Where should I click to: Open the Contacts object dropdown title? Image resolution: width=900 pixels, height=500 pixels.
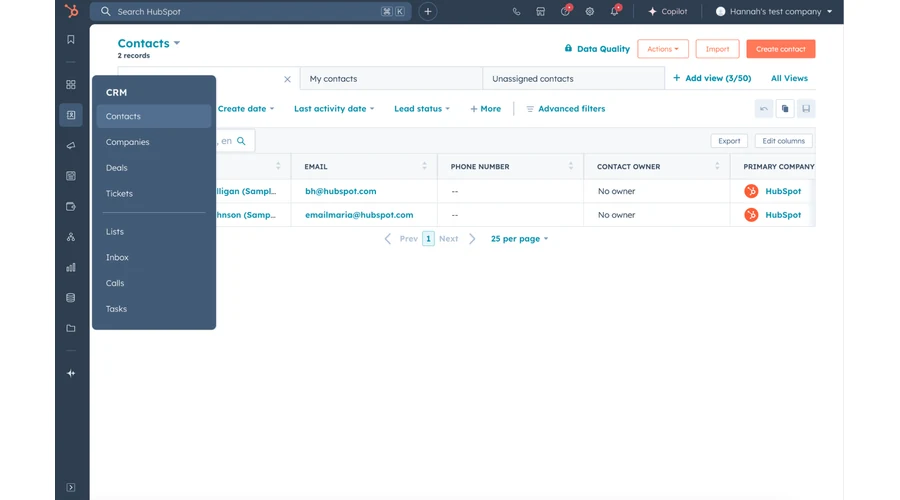[149, 43]
